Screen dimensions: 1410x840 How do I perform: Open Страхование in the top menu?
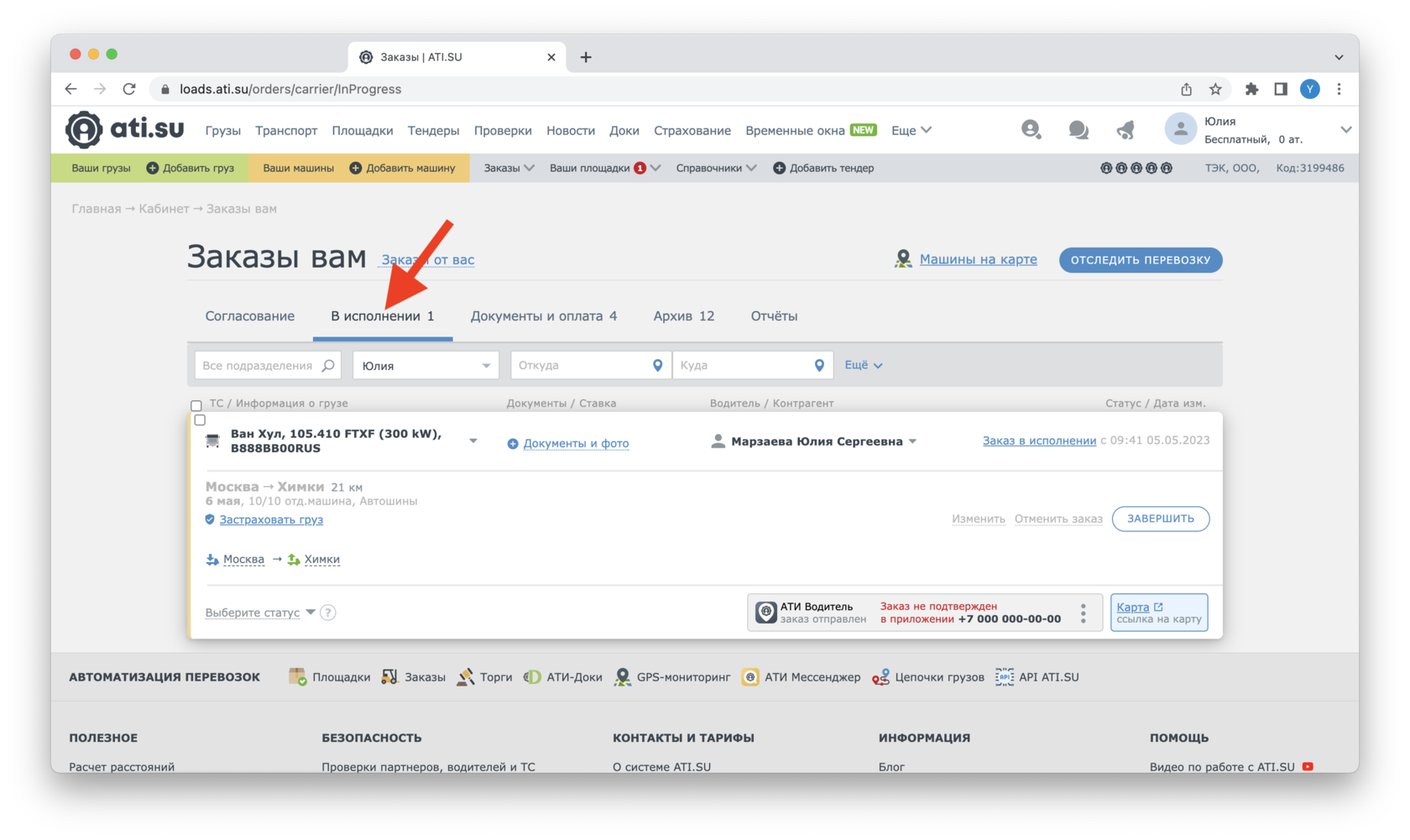(692, 130)
